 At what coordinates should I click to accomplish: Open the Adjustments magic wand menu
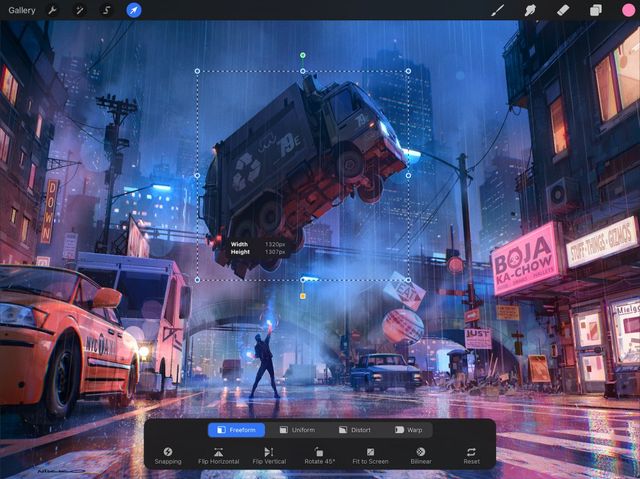(79, 10)
